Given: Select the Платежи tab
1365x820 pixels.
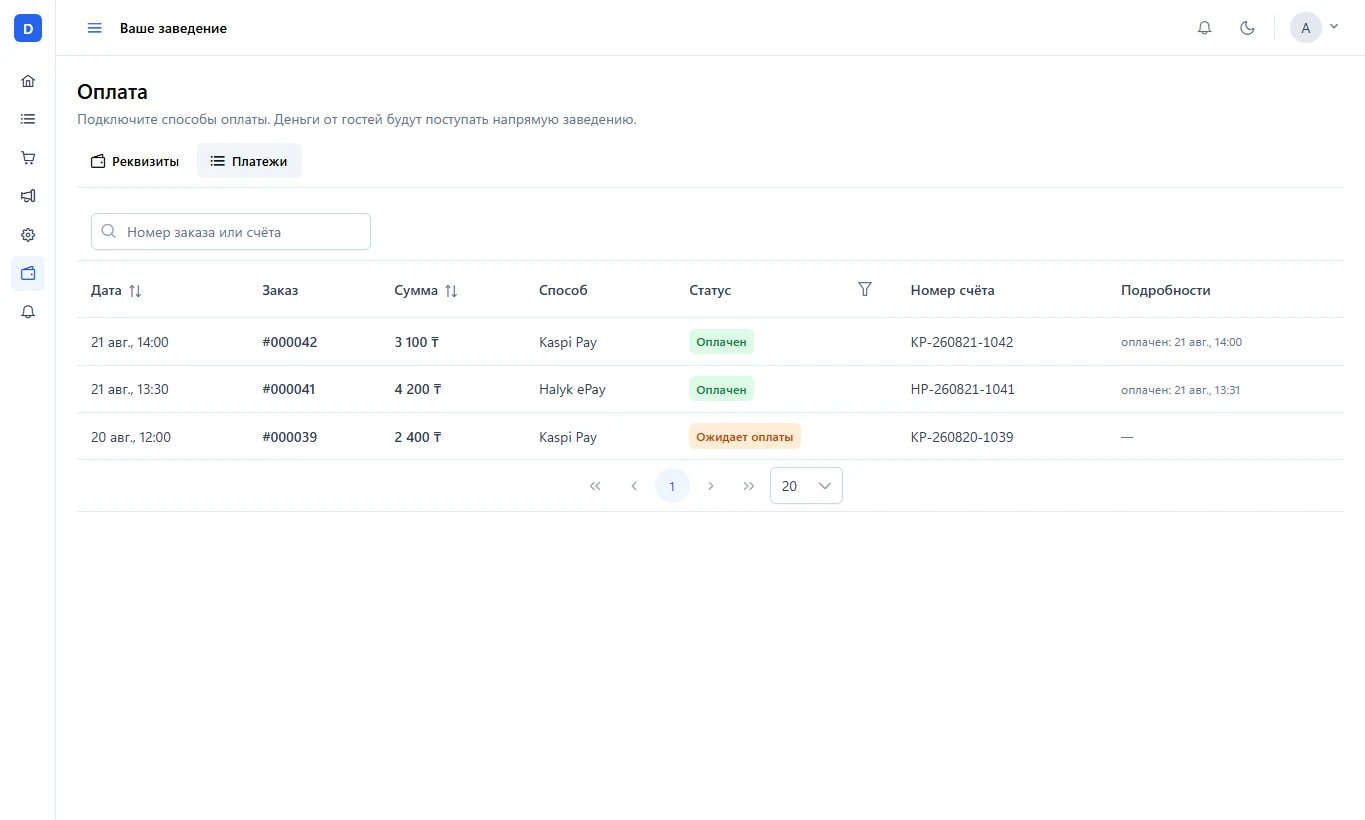Looking at the screenshot, I should 249,161.
